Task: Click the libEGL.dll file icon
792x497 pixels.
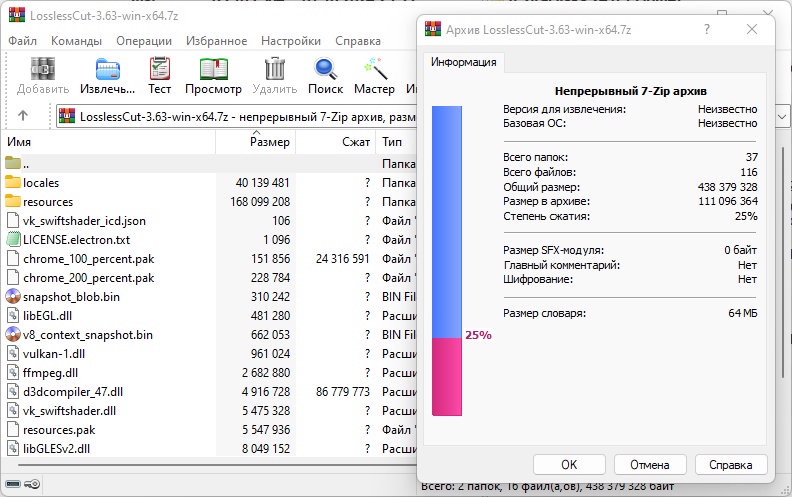Action: (x=13, y=316)
